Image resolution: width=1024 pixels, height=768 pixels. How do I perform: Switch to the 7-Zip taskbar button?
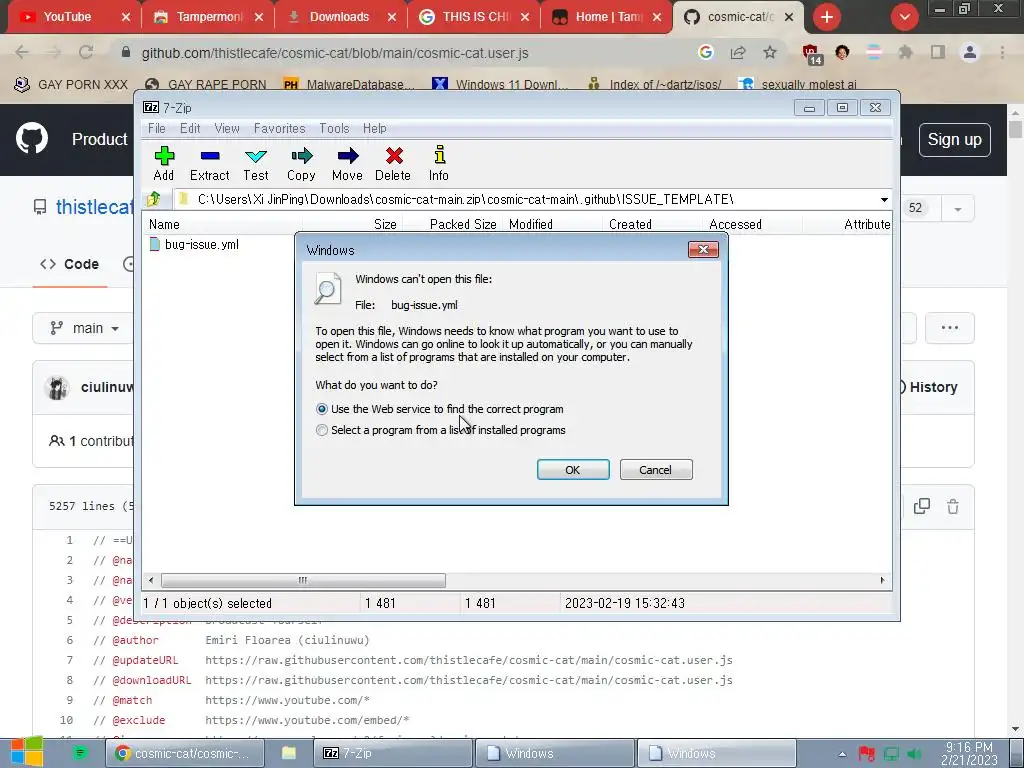coord(394,753)
